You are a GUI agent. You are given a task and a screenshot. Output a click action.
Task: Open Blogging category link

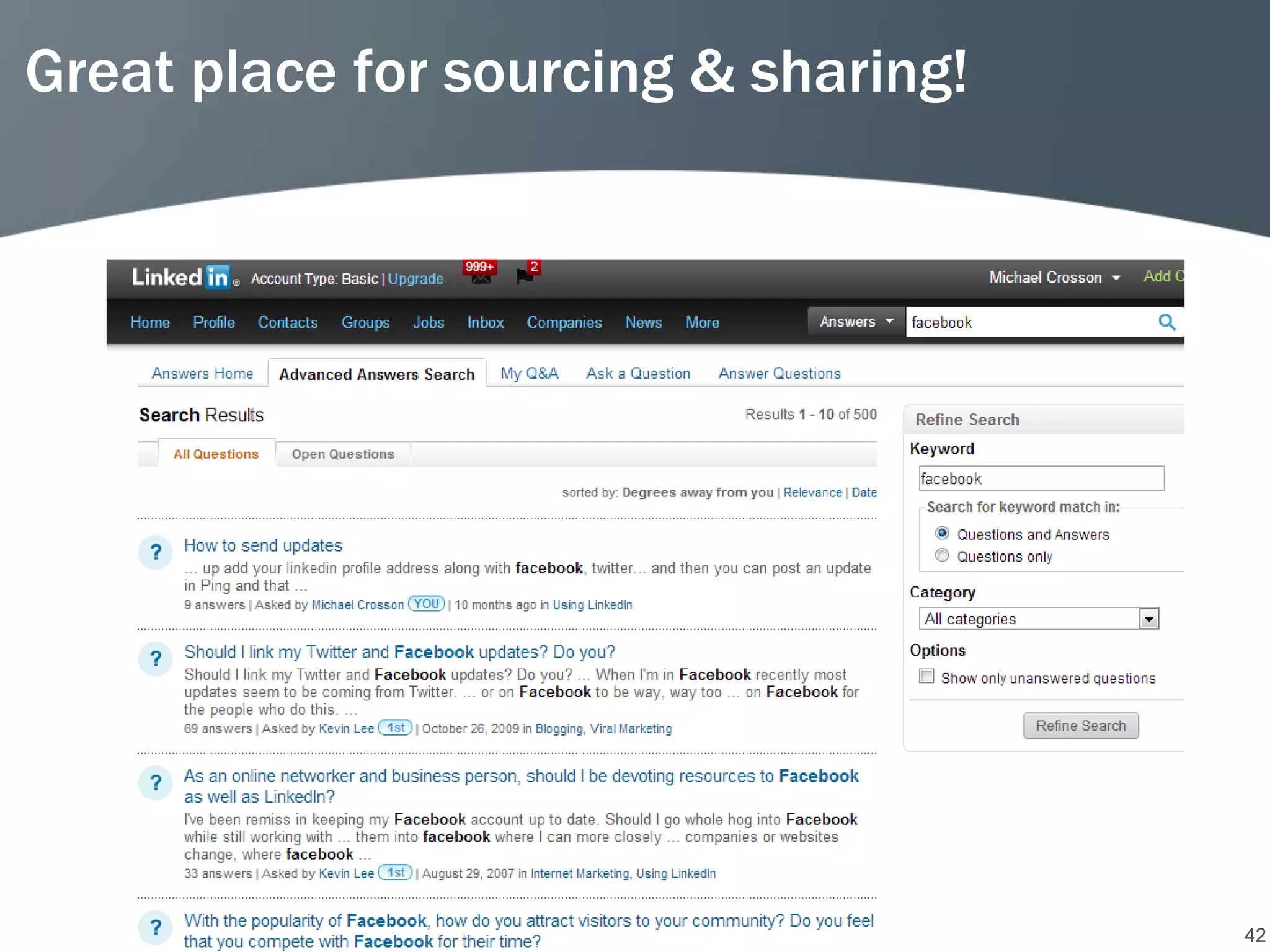click(559, 729)
